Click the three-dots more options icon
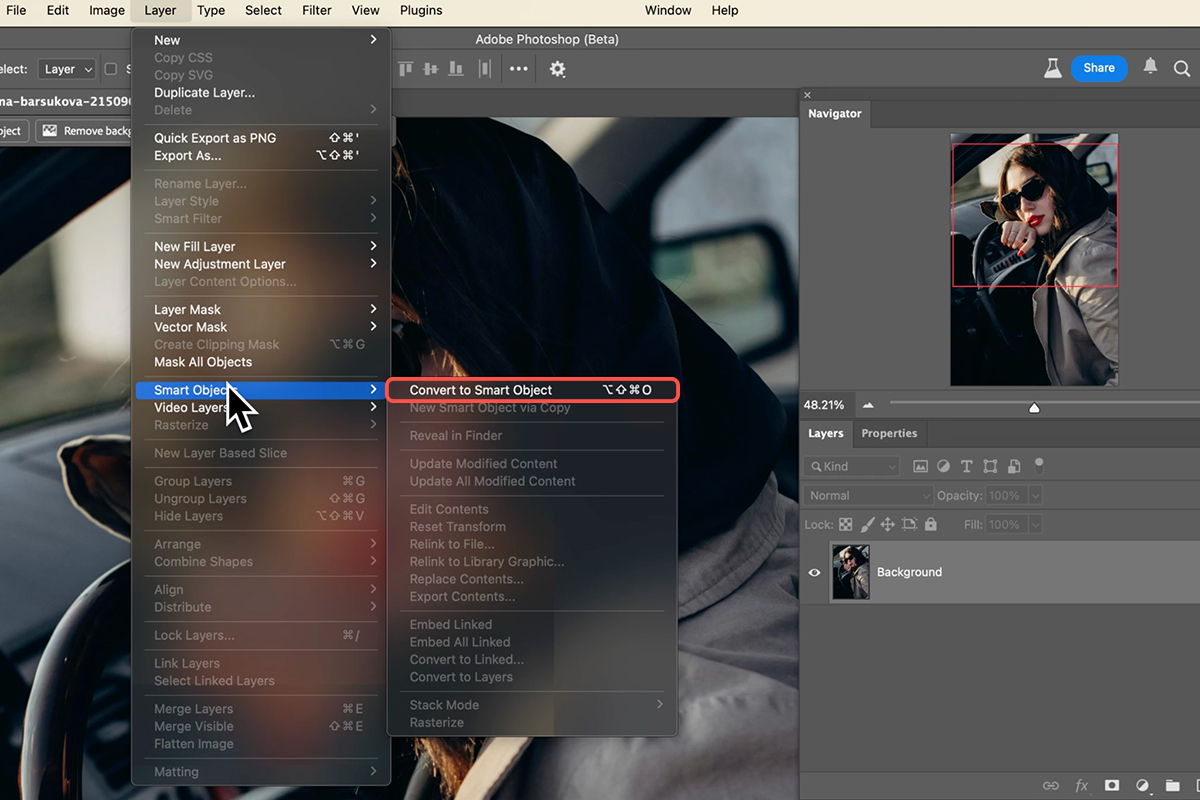This screenshot has width=1200, height=800. click(518, 69)
